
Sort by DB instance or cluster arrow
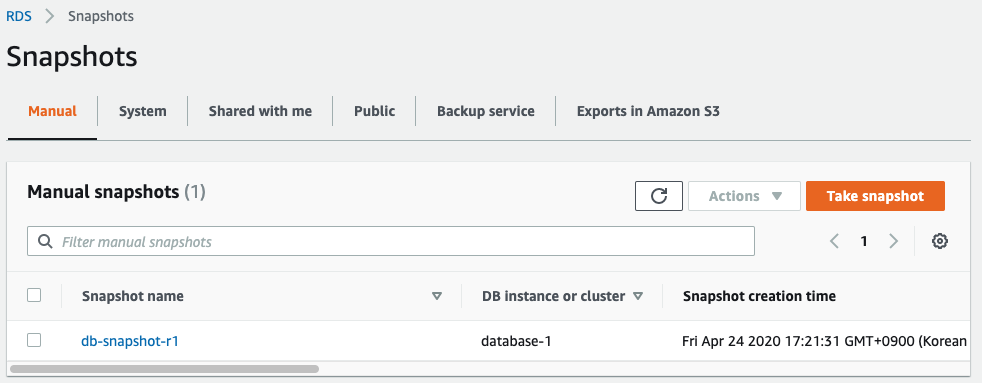[638, 296]
